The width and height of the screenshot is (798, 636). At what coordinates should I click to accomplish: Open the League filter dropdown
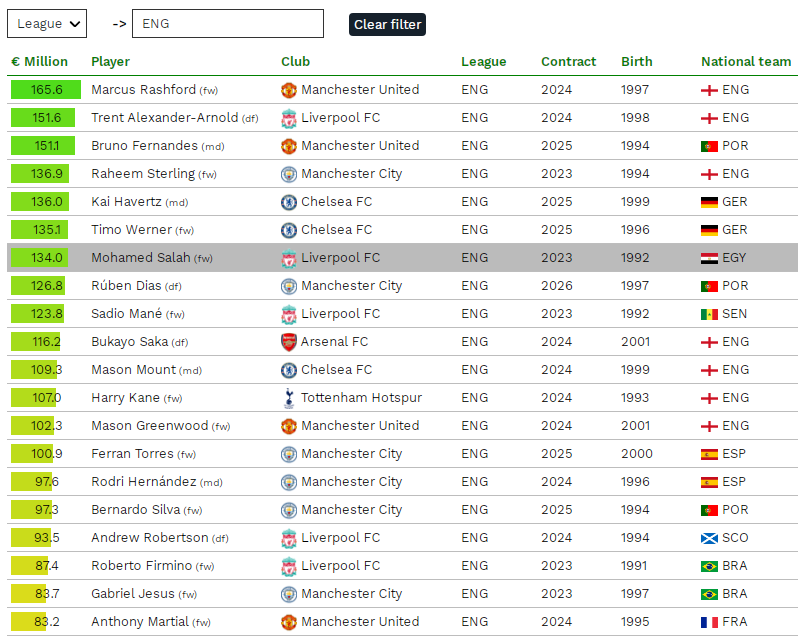pos(47,24)
